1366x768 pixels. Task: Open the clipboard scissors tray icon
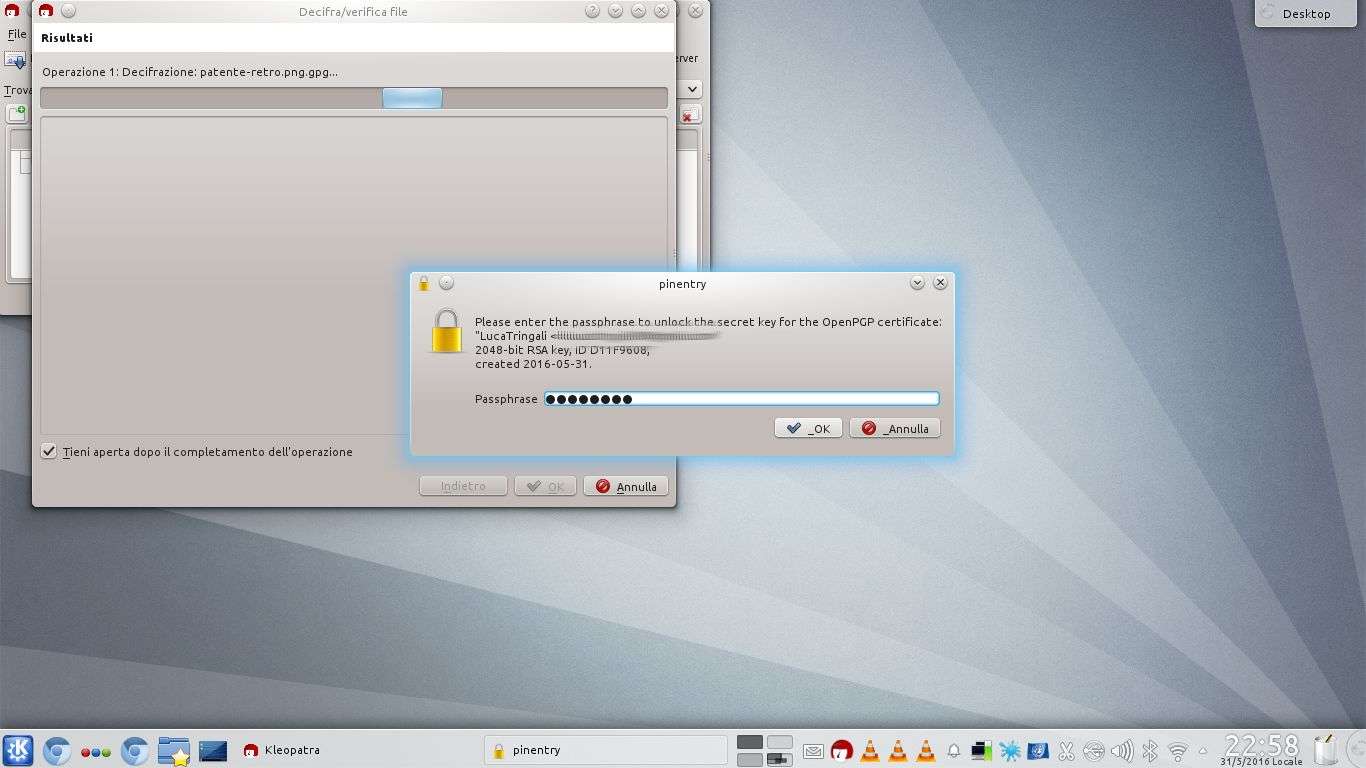[x=1066, y=750]
